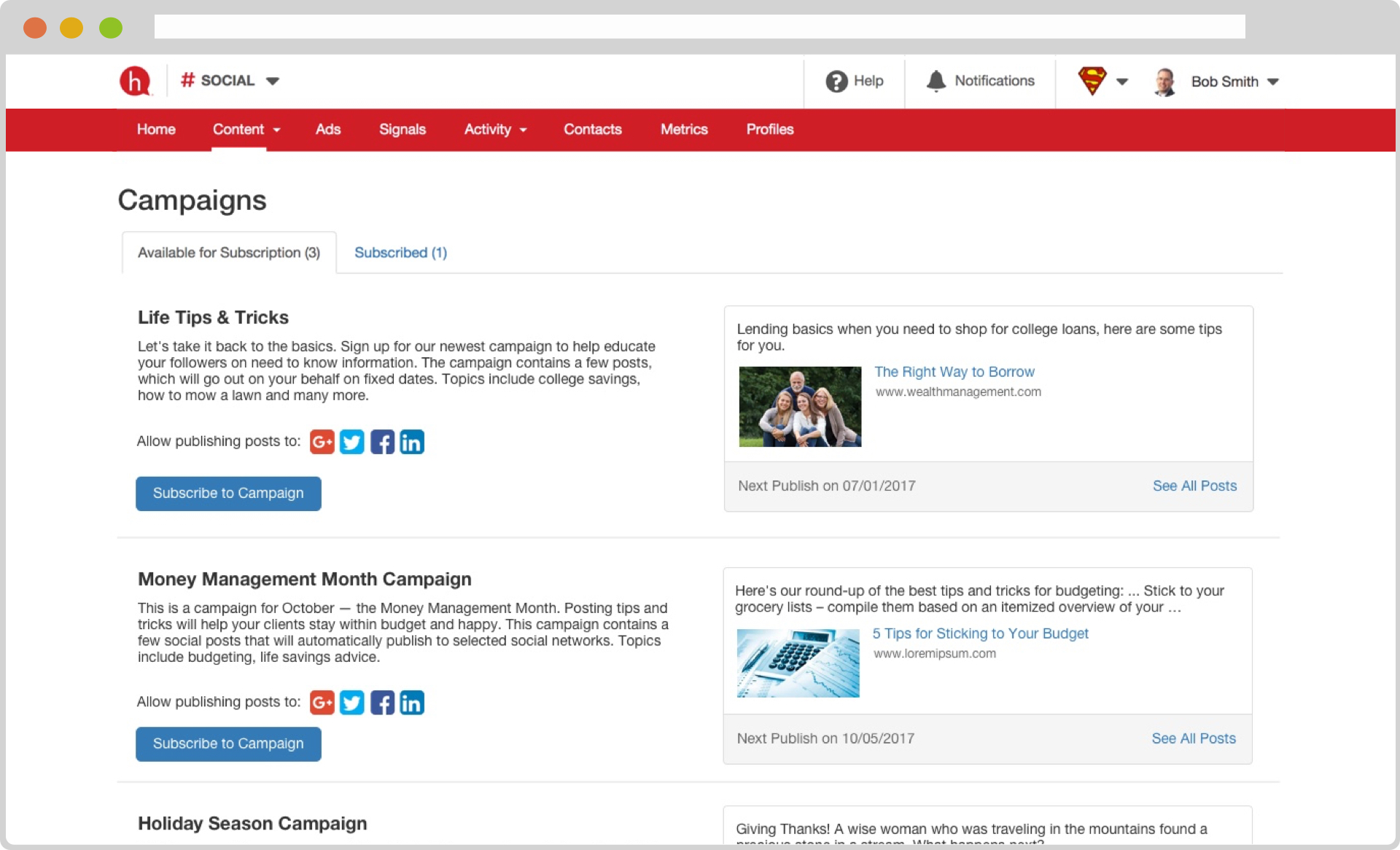This screenshot has height=850, width=1400.
Task: Click the yellow browser minimize dot
Action: (x=71, y=28)
